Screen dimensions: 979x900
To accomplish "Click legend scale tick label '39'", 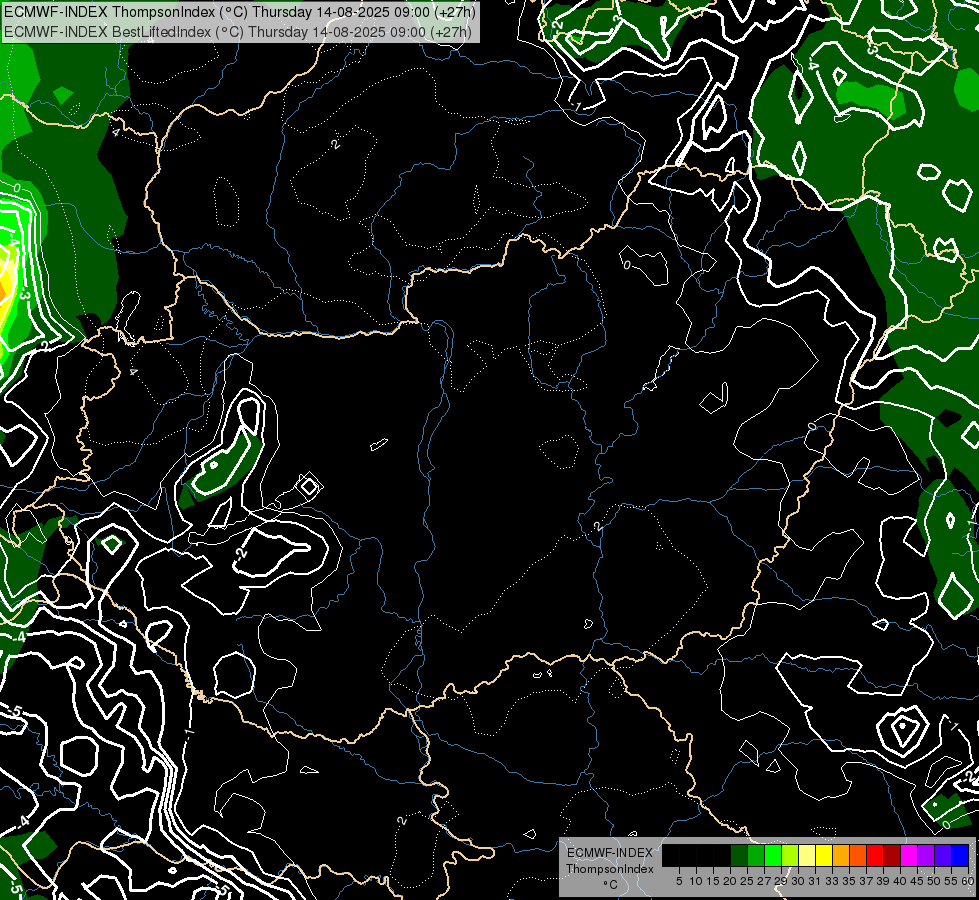I will coord(883,881).
